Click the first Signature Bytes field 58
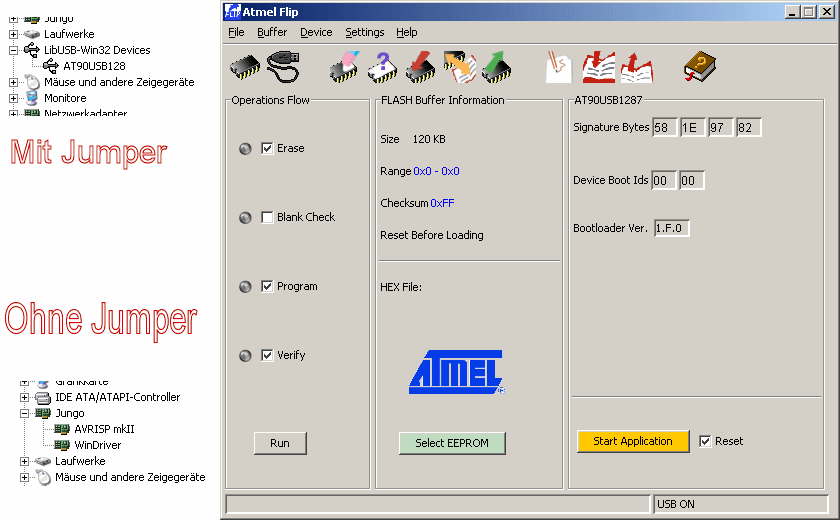Screen dimensions: 840x520 (x=664, y=127)
